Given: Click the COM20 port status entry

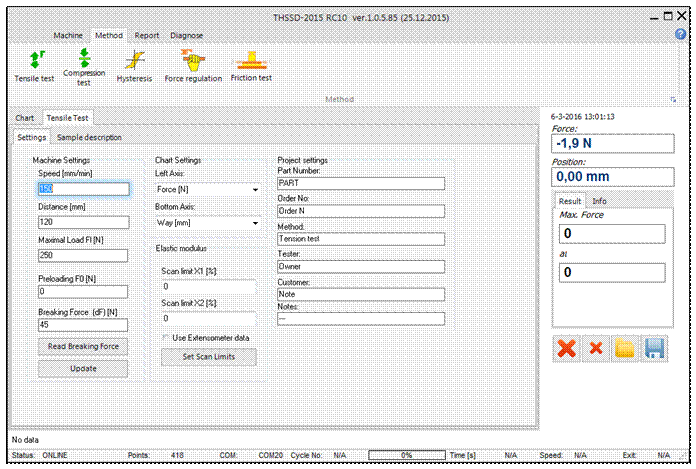Looking at the screenshot, I should (x=270, y=455).
